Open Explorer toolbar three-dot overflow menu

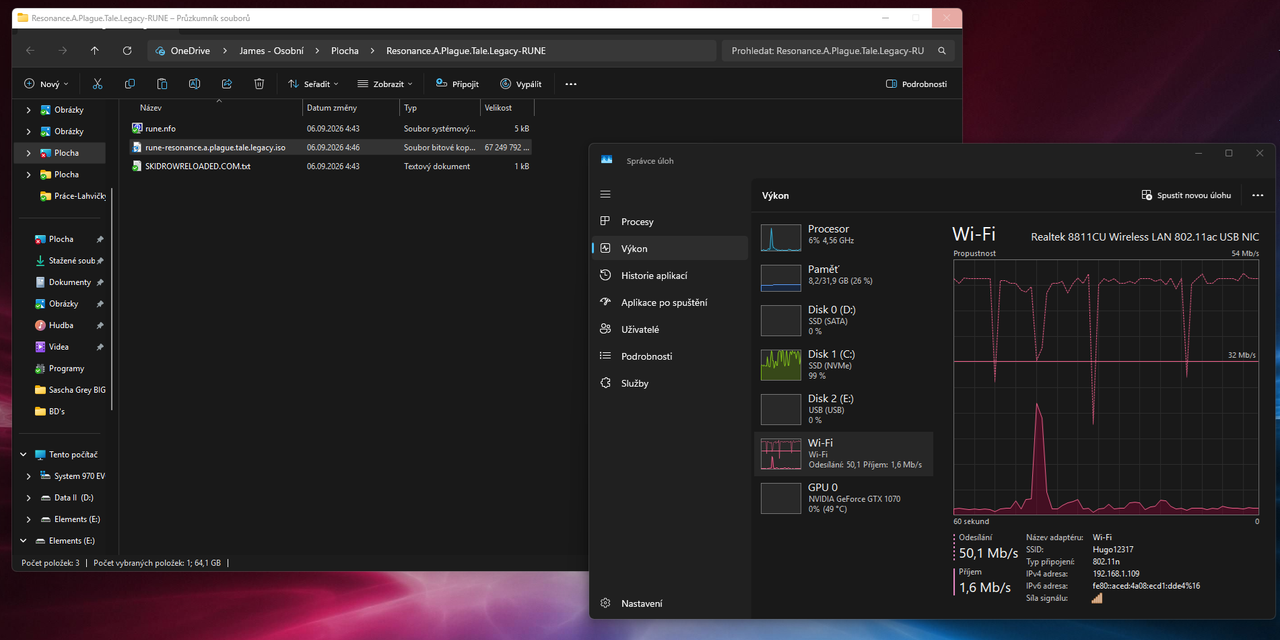[x=571, y=84]
